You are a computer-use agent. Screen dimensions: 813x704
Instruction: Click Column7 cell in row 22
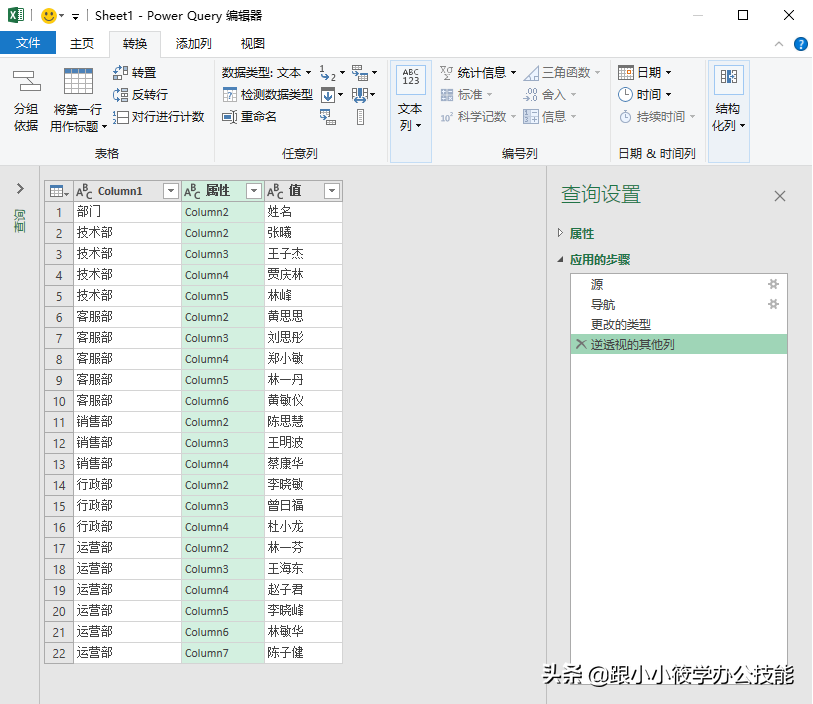coord(222,653)
